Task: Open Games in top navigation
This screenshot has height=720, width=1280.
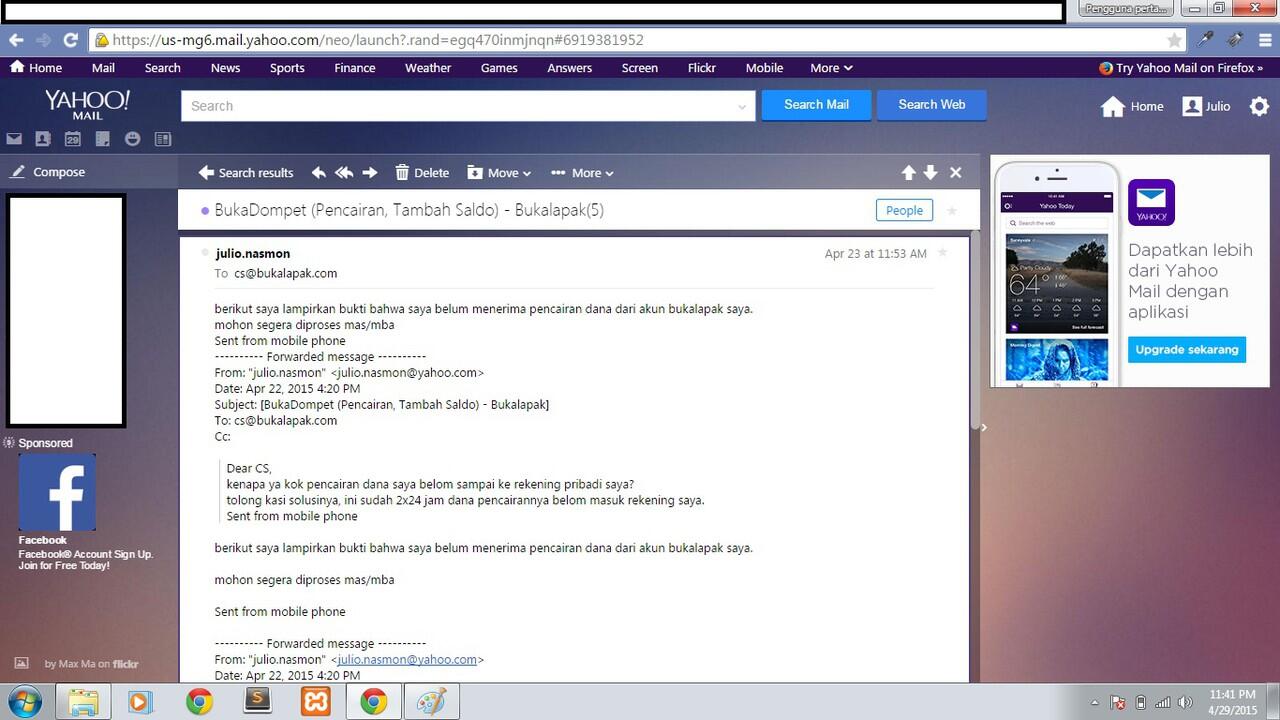Action: click(x=499, y=68)
